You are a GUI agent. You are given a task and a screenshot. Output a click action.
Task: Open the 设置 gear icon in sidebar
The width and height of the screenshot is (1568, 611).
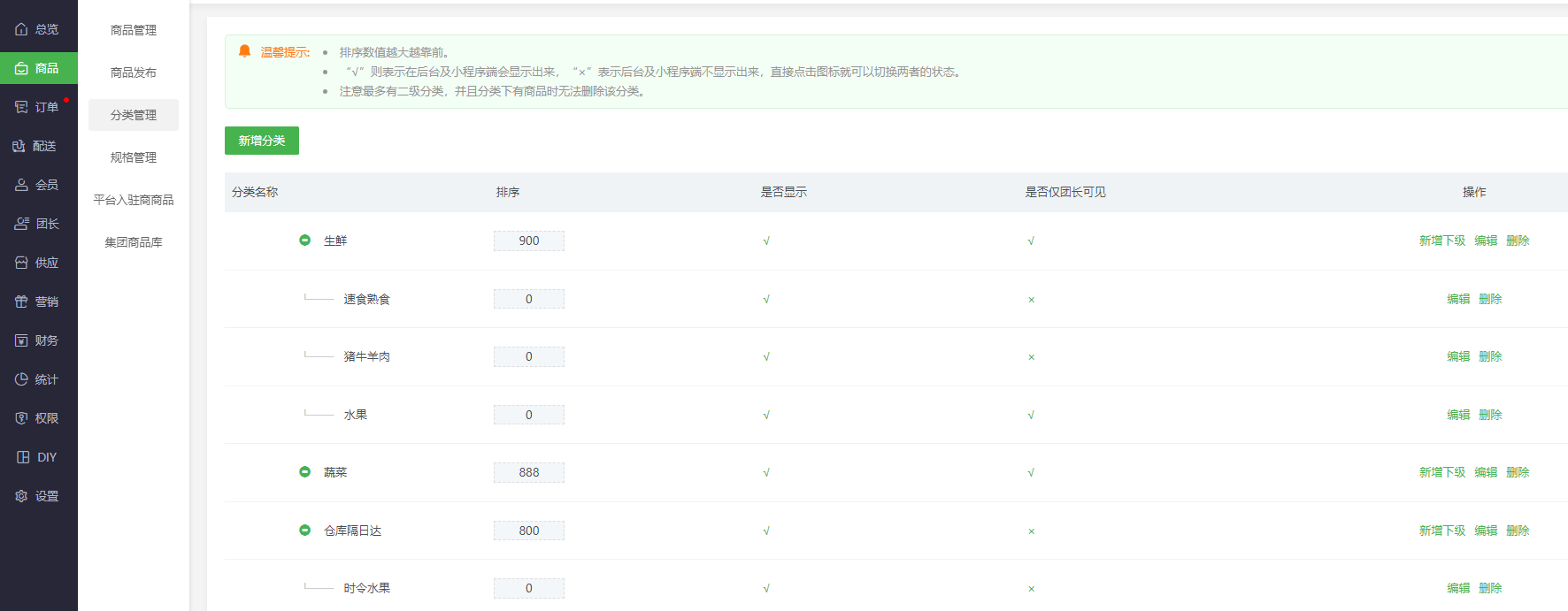(21, 496)
